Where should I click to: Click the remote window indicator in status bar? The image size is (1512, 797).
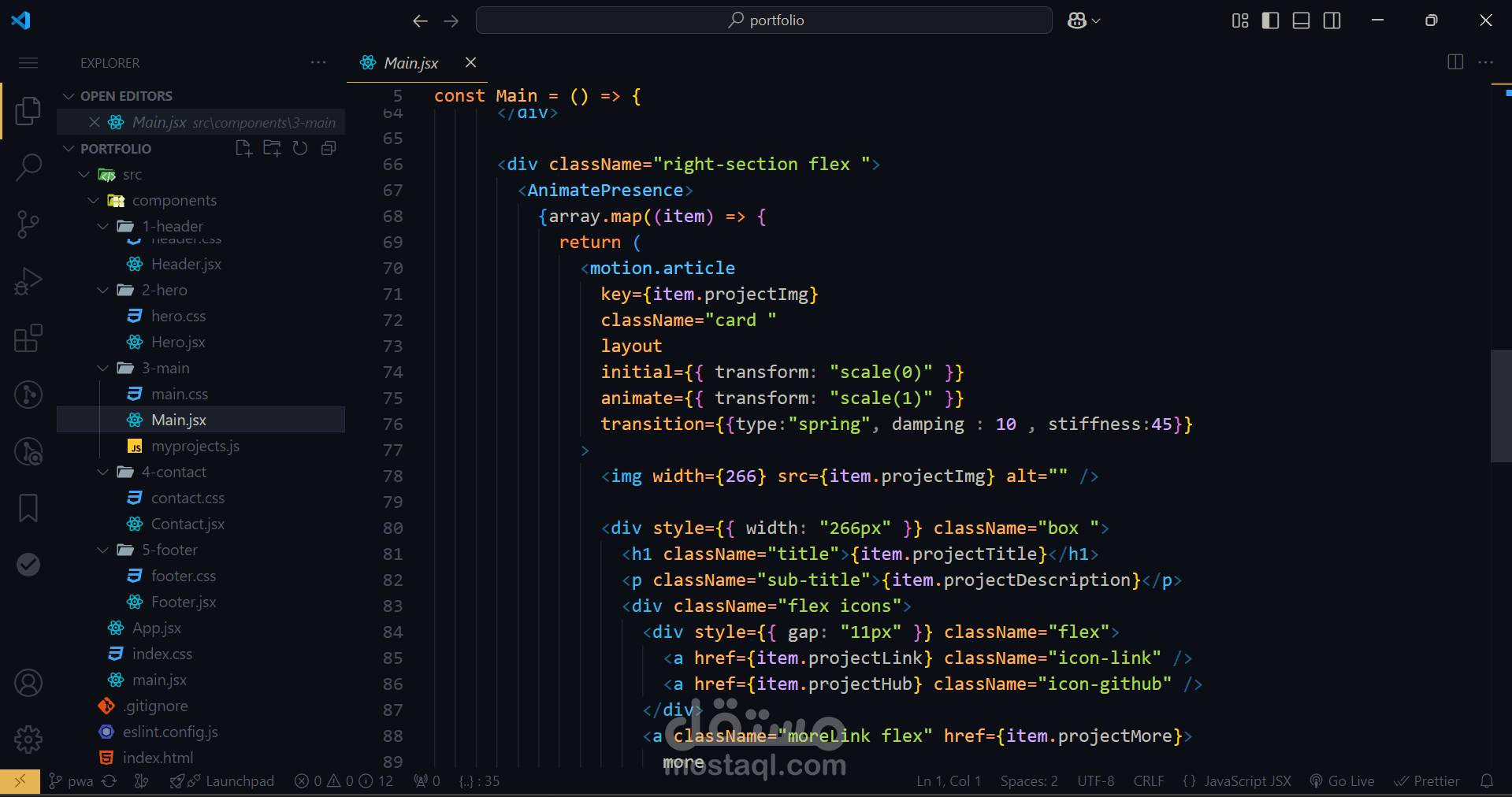point(20,781)
